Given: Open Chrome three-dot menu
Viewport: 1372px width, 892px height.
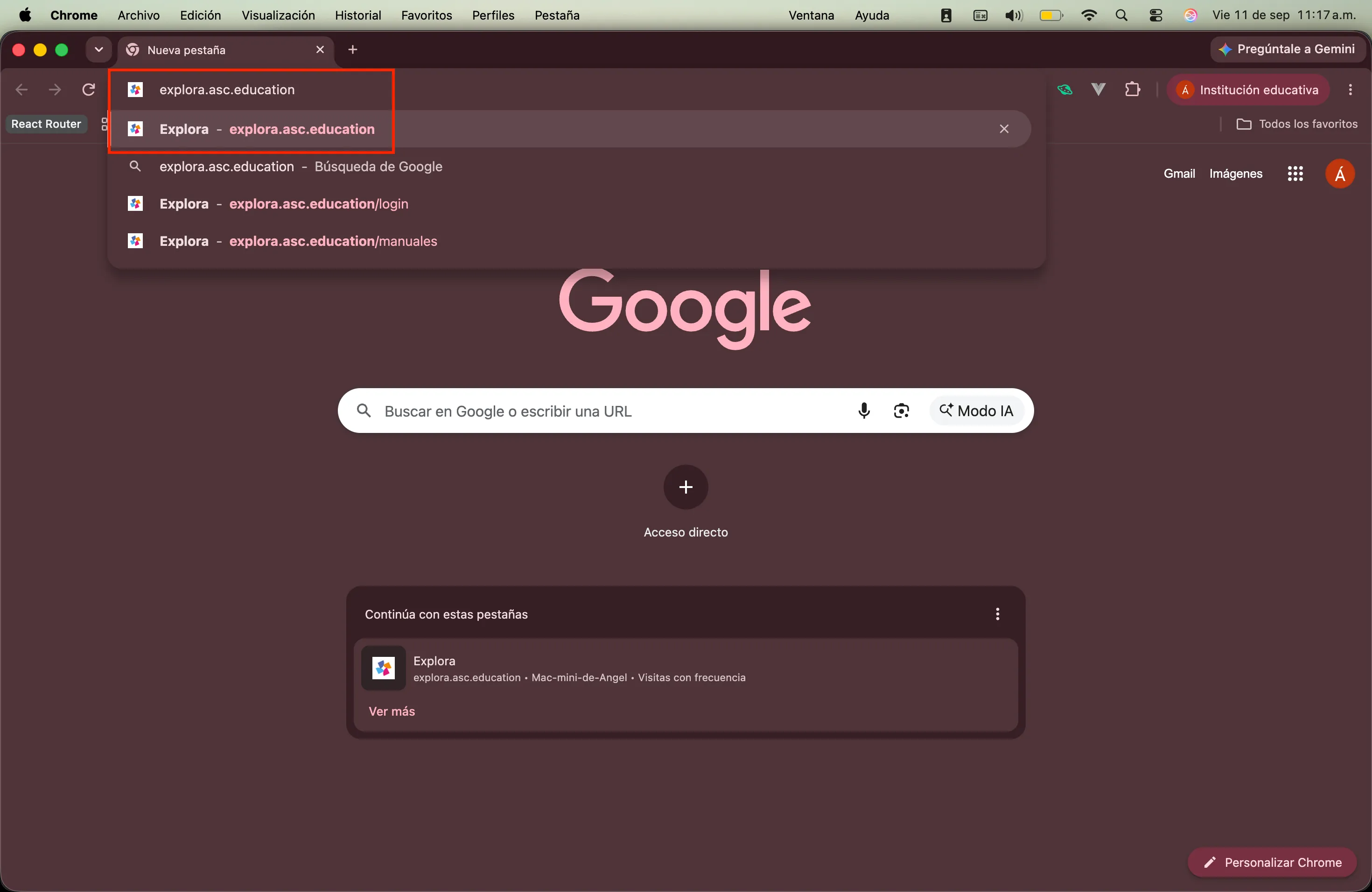Looking at the screenshot, I should (x=1351, y=89).
